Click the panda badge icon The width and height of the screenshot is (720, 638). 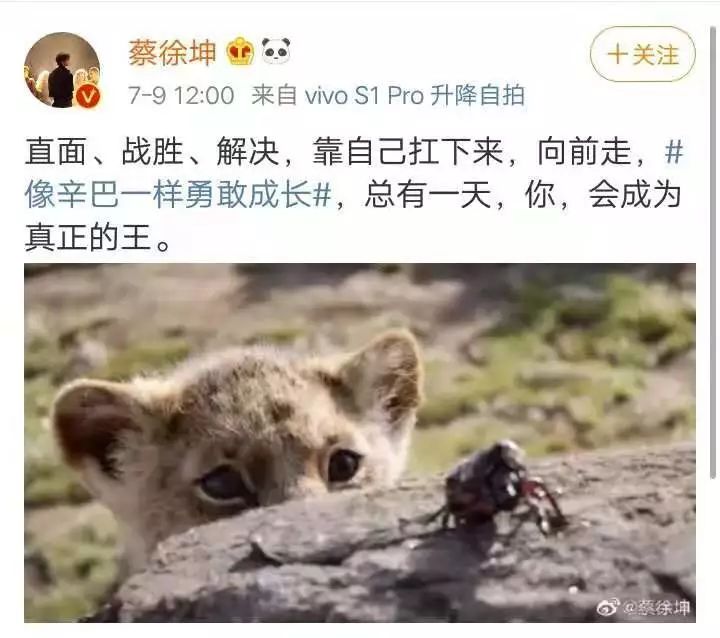276,50
